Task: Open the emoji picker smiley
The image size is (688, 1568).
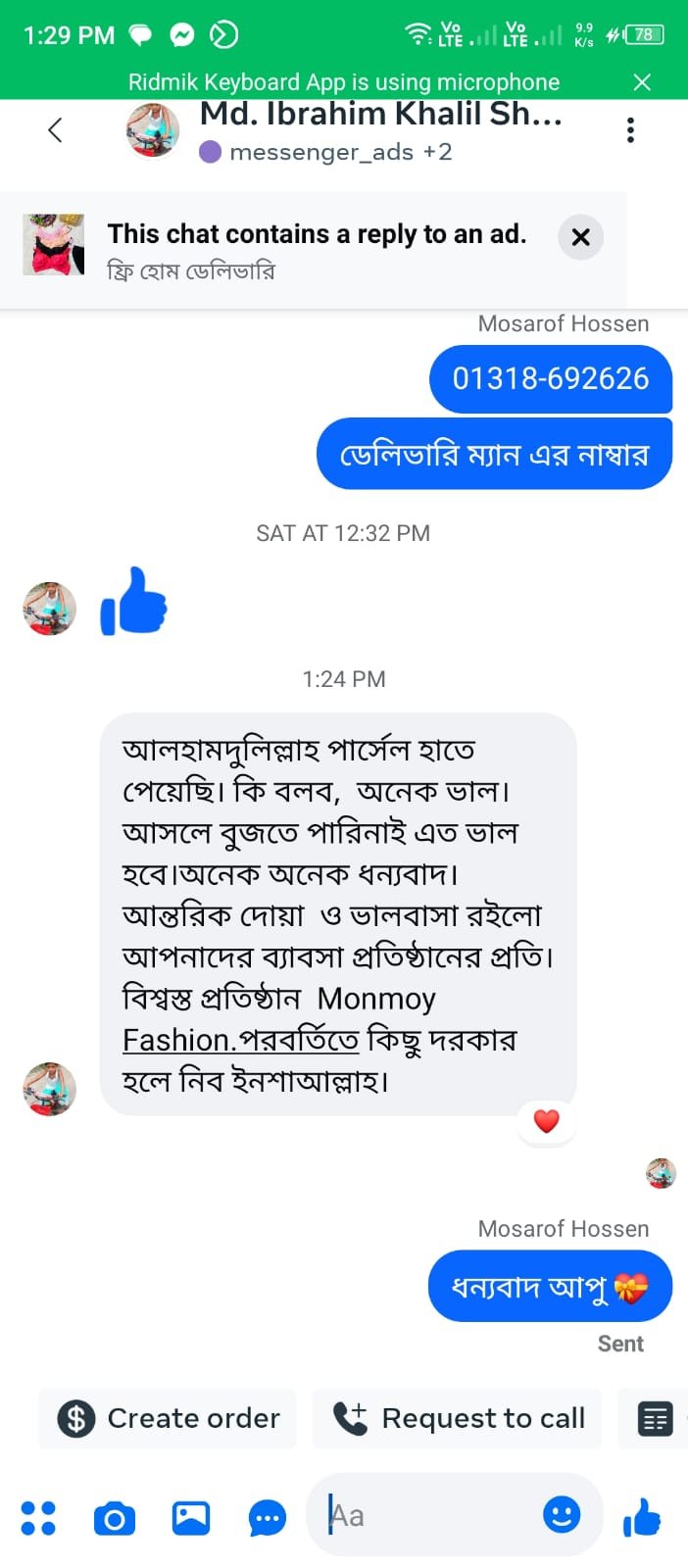Action: (562, 1516)
